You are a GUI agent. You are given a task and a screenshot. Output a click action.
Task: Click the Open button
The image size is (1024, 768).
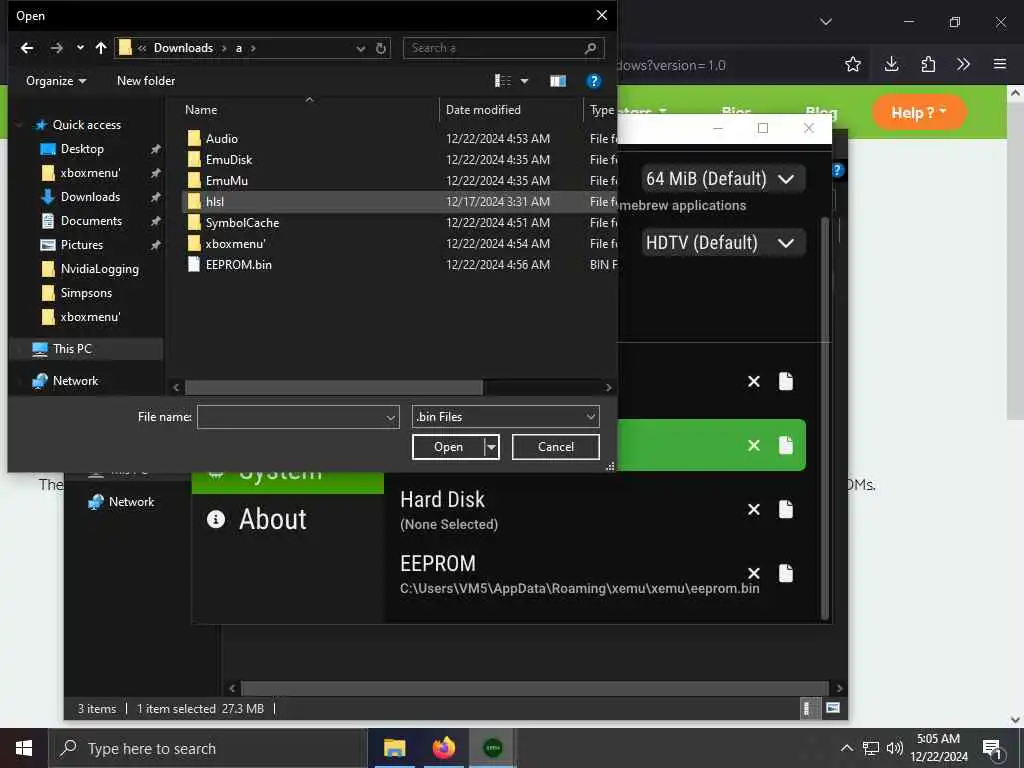[x=448, y=447]
